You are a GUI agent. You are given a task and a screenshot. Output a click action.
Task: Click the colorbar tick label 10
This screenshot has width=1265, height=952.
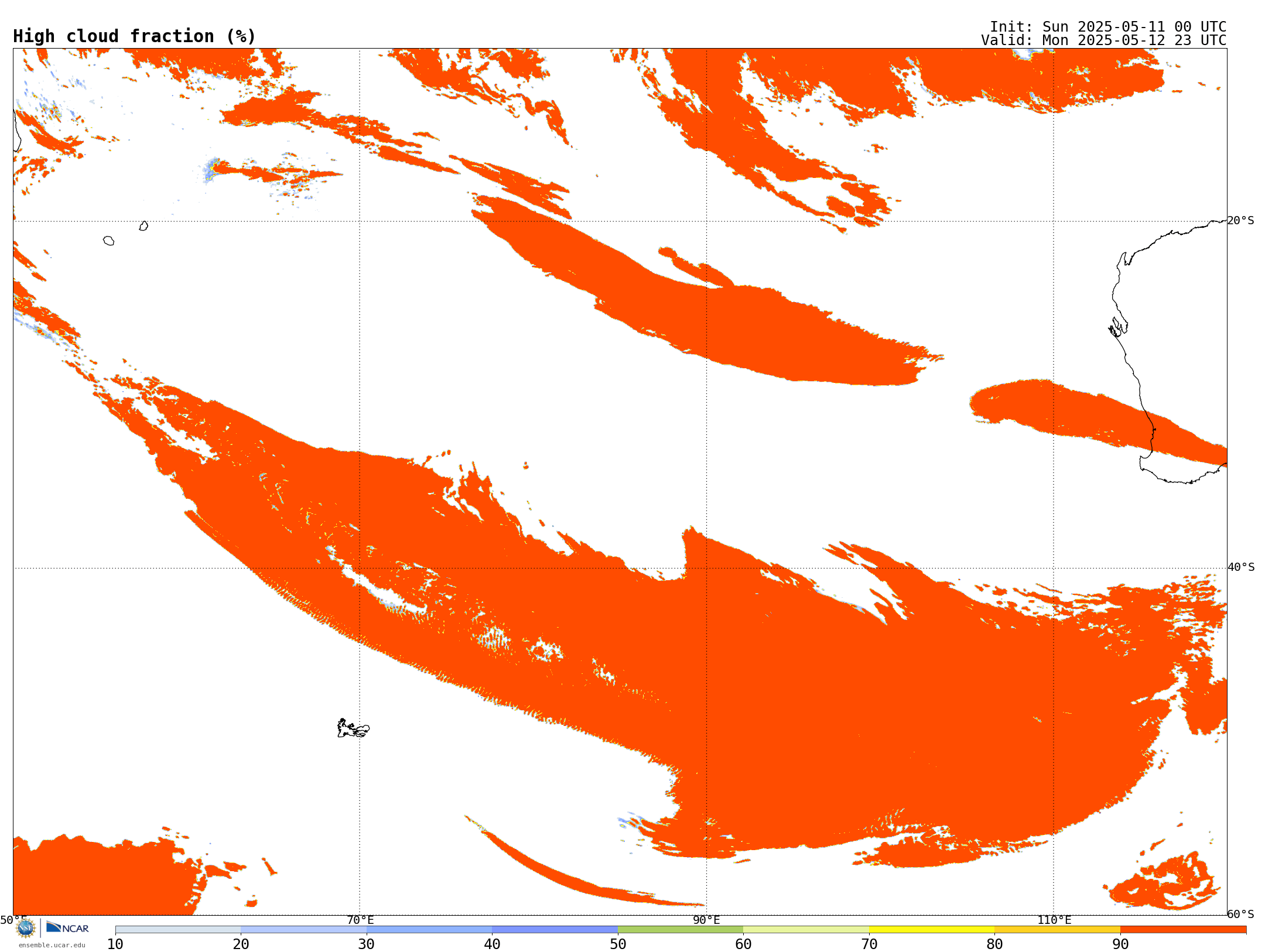[x=115, y=944]
